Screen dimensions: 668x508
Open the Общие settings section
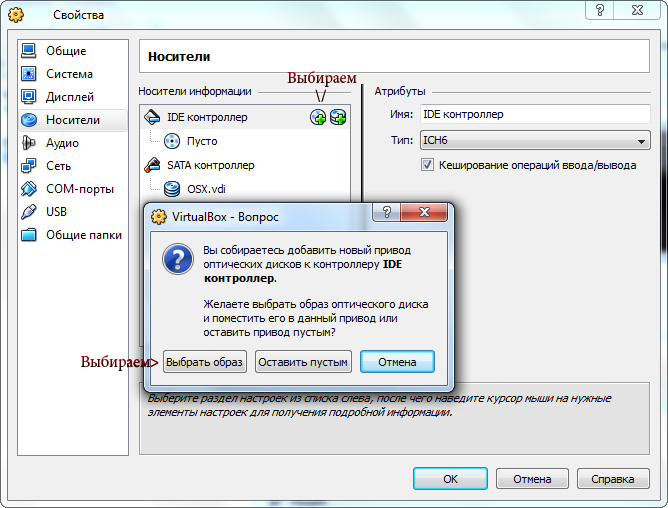pyautogui.click(x=73, y=51)
